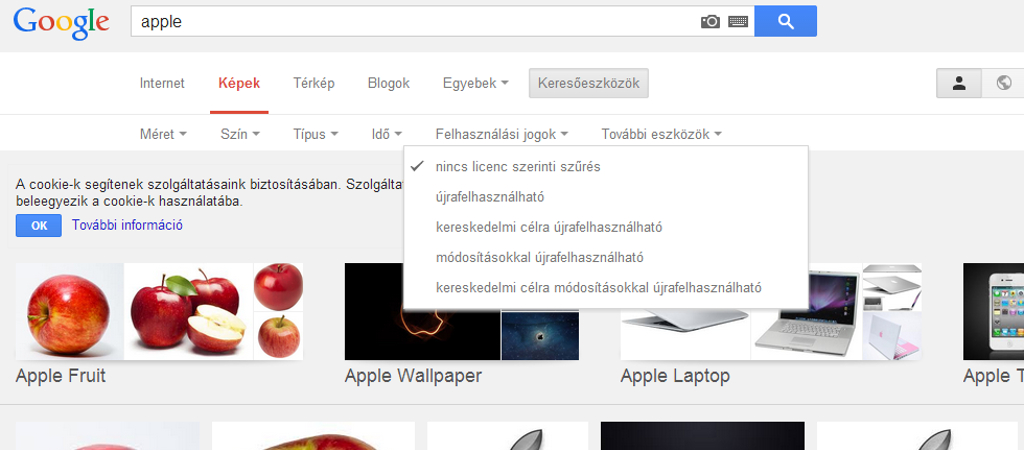Open the Méret filter dropdown

(x=163, y=135)
